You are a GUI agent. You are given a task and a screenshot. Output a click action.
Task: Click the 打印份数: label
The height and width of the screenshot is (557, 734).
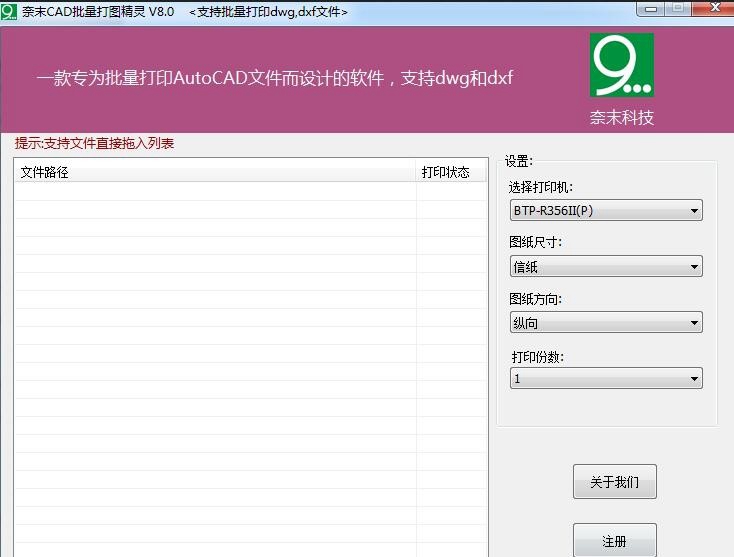[537, 357]
